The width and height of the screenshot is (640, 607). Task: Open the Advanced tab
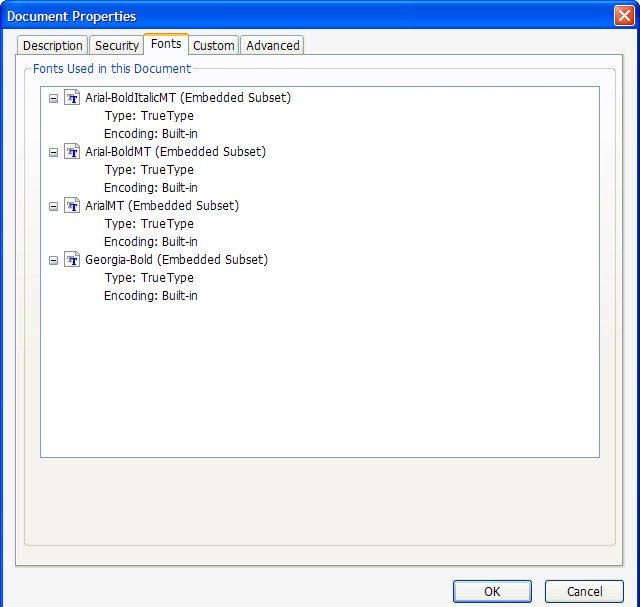coord(273,45)
